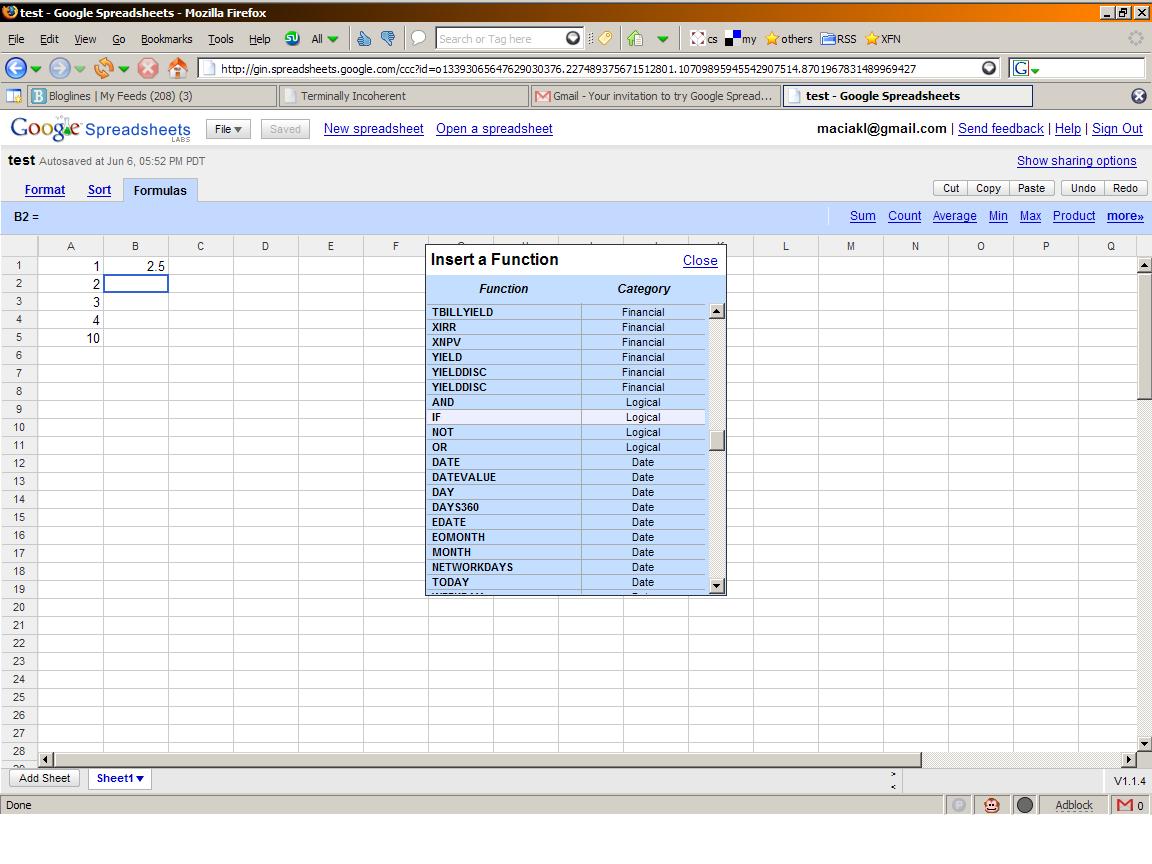
Task: Close the Insert a Function dialog
Action: (x=700, y=260)
